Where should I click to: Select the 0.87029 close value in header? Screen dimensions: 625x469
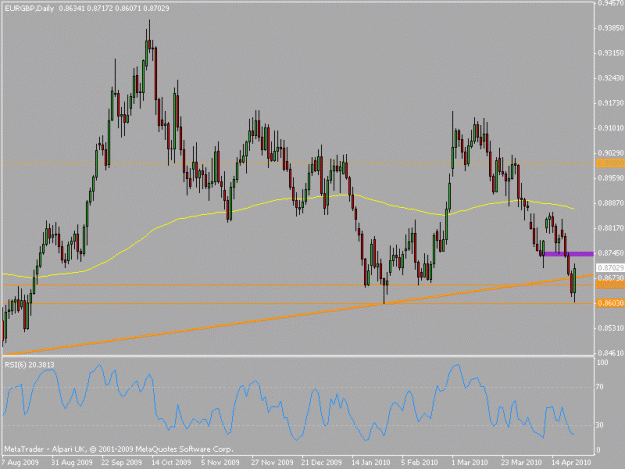coord(156,8)
